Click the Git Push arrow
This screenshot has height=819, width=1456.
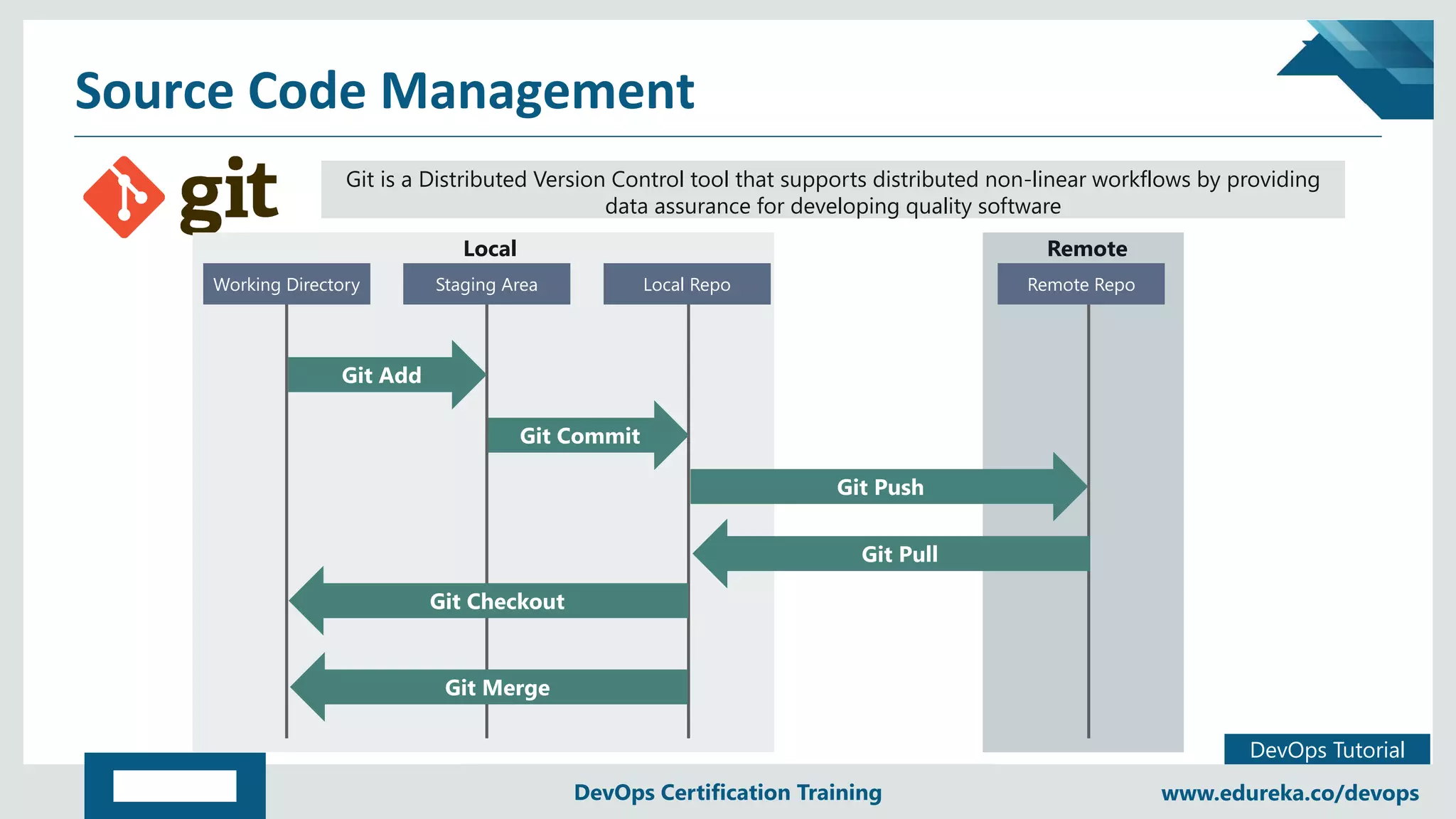coord(880,487)
